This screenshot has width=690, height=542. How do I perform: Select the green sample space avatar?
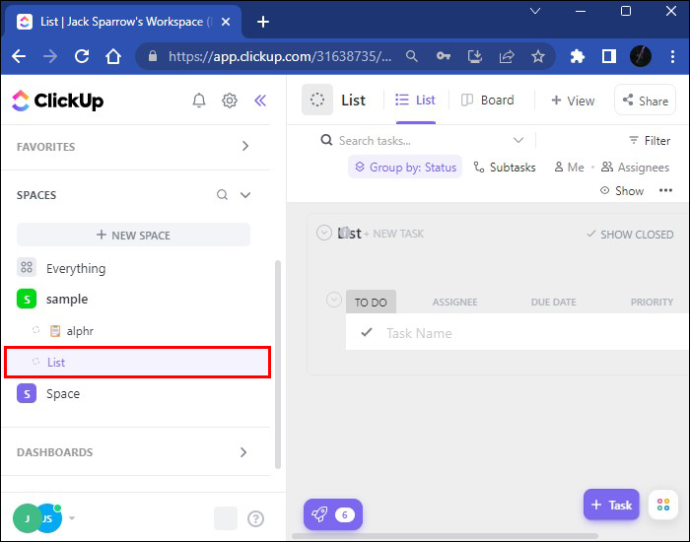coord(26,299)
